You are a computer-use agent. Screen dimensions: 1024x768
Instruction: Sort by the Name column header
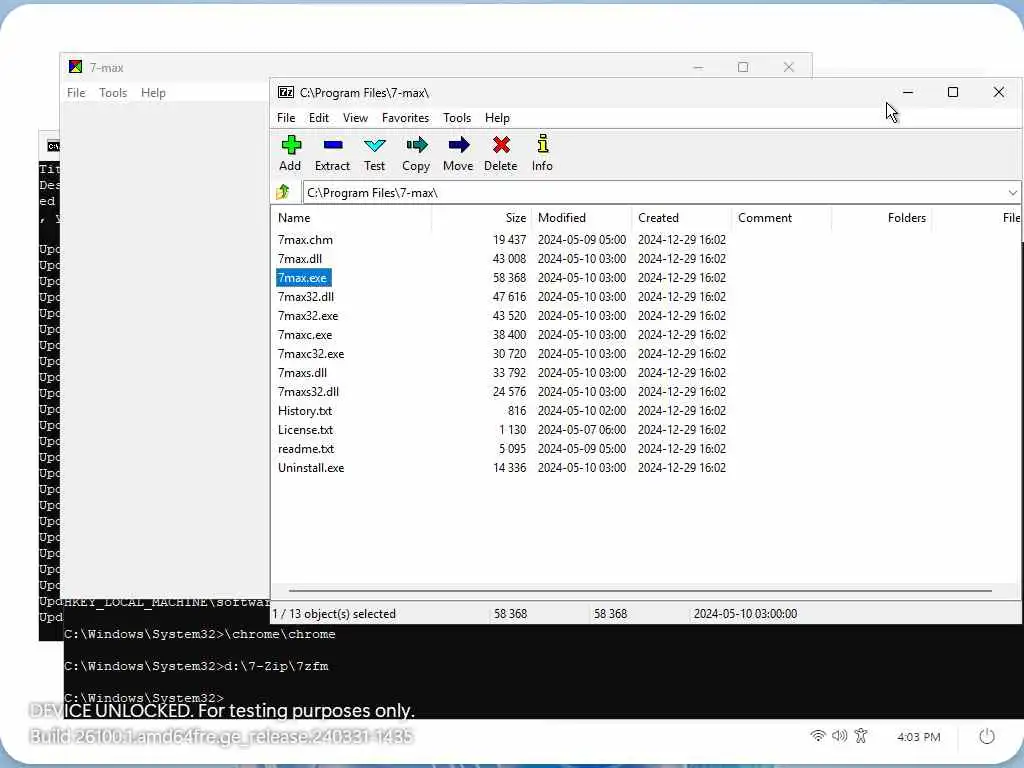[351, 218]
